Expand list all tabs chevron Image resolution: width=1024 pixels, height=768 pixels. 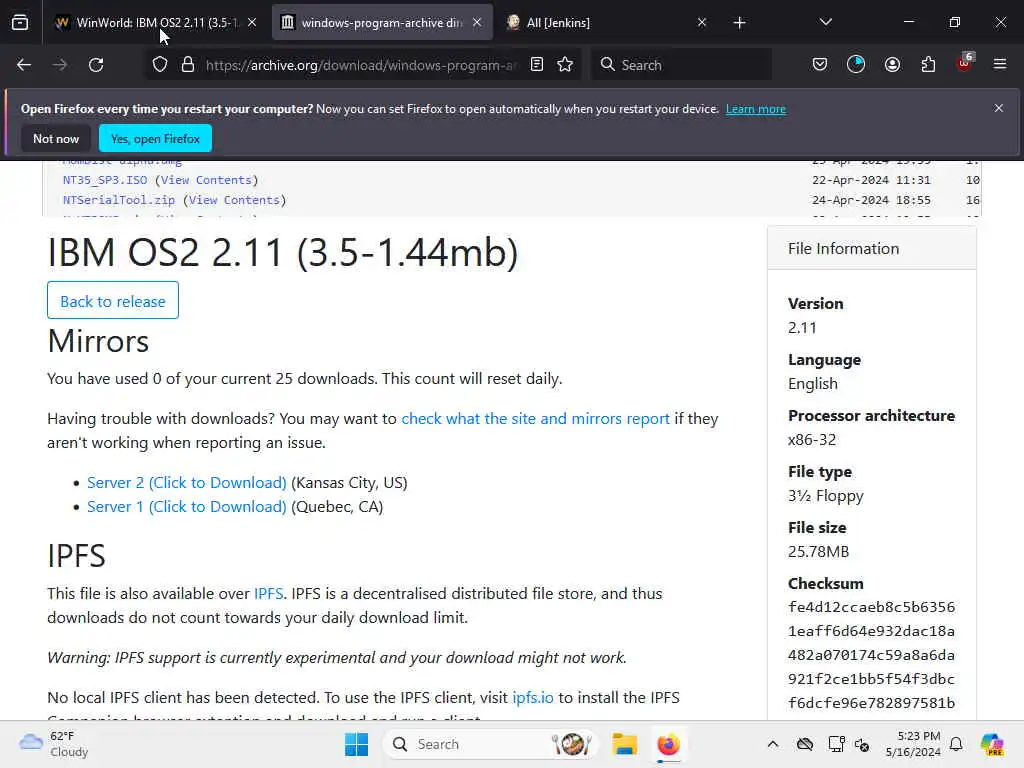coord(825,22)
